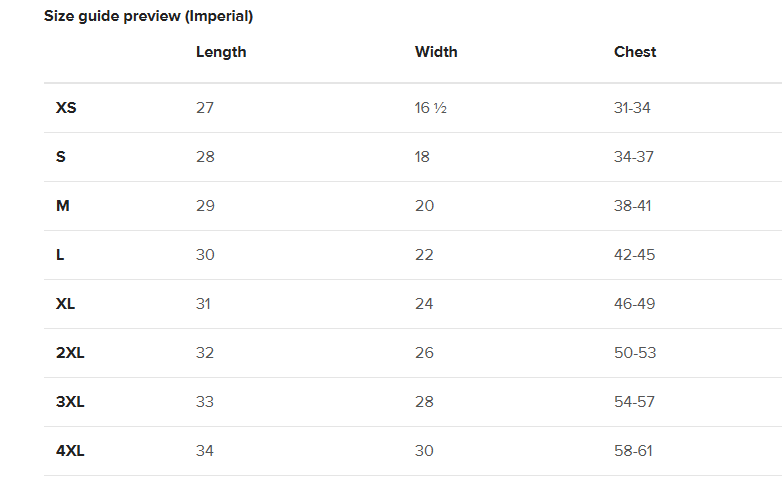
Task: Click the Width column header
Action: pos(436,52)
